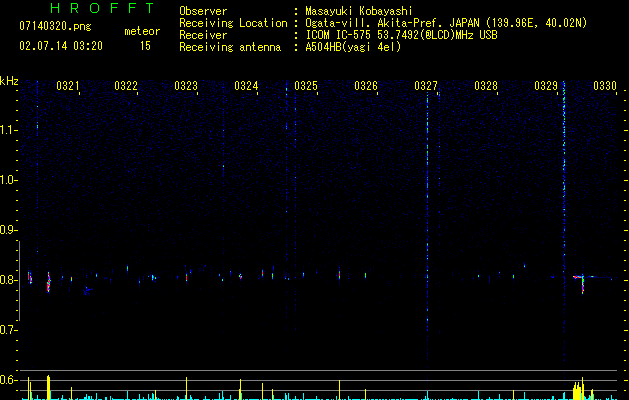Click the meteor label
The image size is (629, 400).
click(142, 31)
